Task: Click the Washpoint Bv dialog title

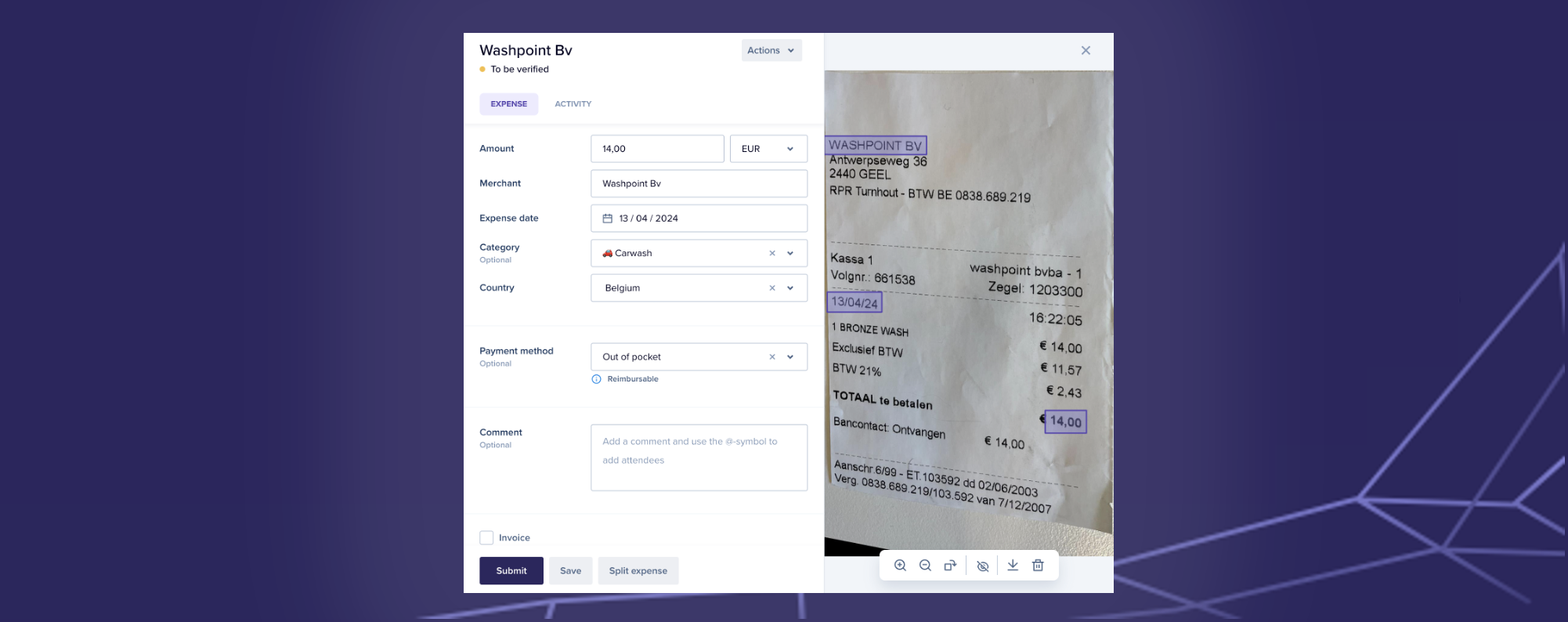Action: tap(526, 50)
